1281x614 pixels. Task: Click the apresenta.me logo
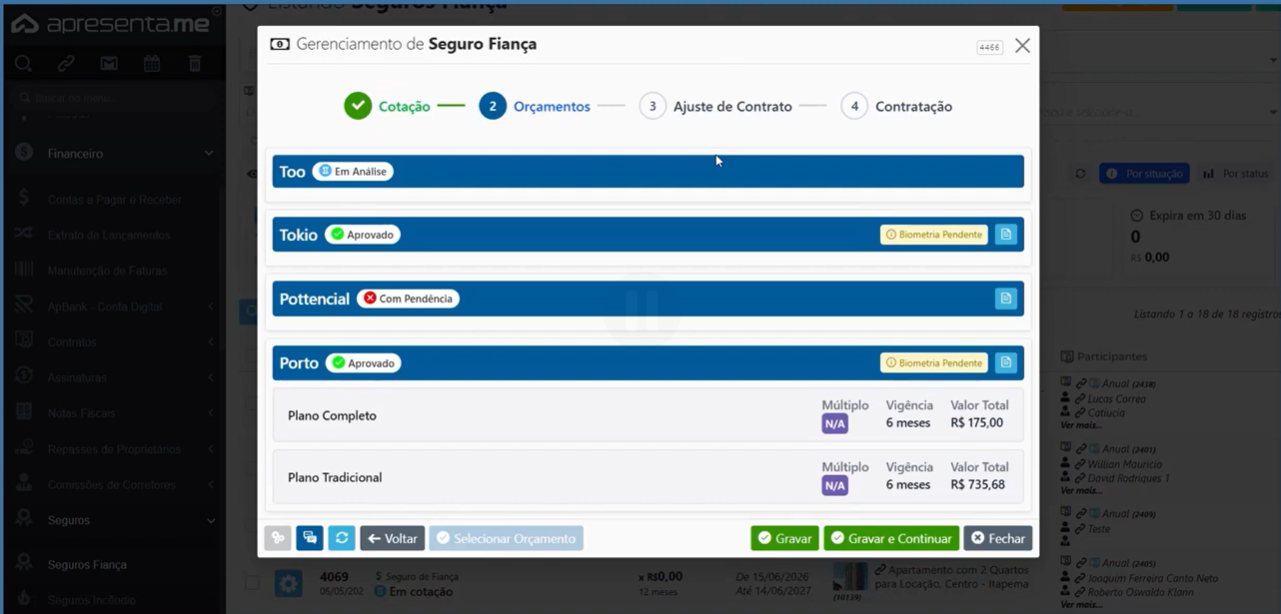111,24
